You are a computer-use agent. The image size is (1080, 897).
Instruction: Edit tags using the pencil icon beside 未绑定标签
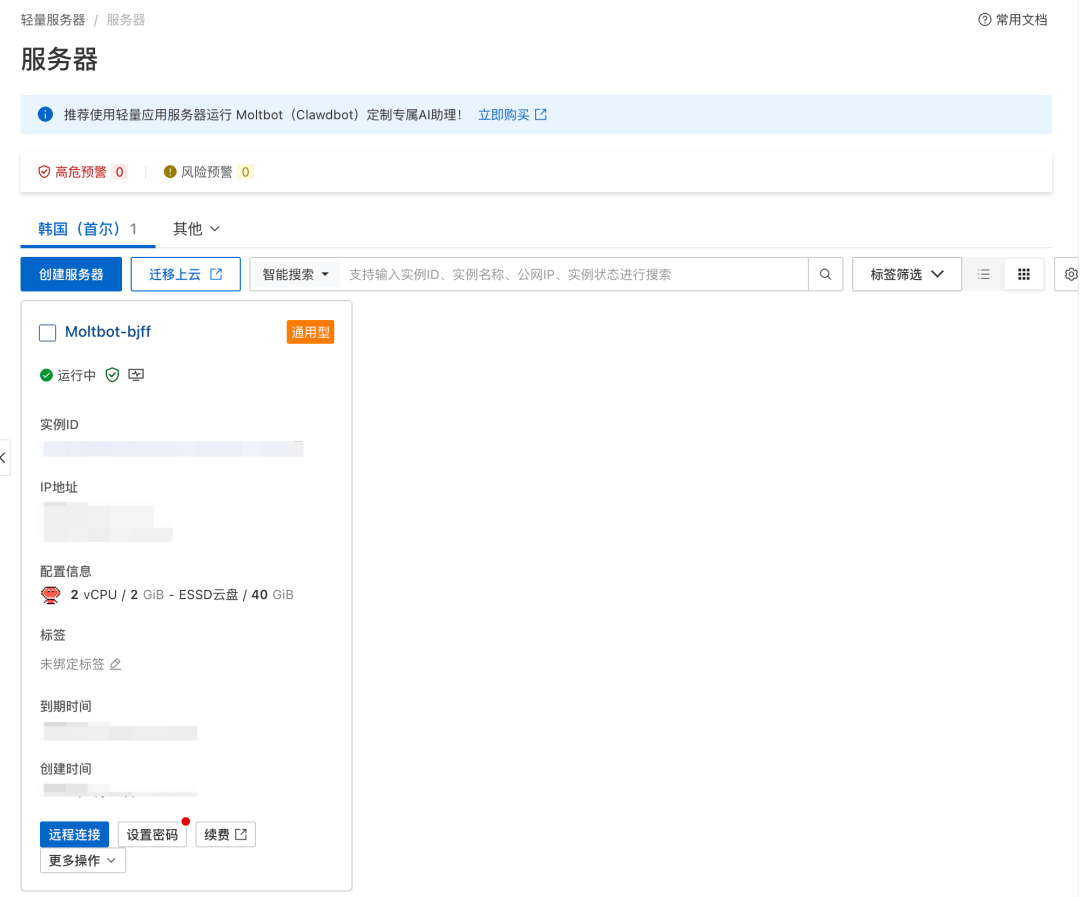coord(115,664)
